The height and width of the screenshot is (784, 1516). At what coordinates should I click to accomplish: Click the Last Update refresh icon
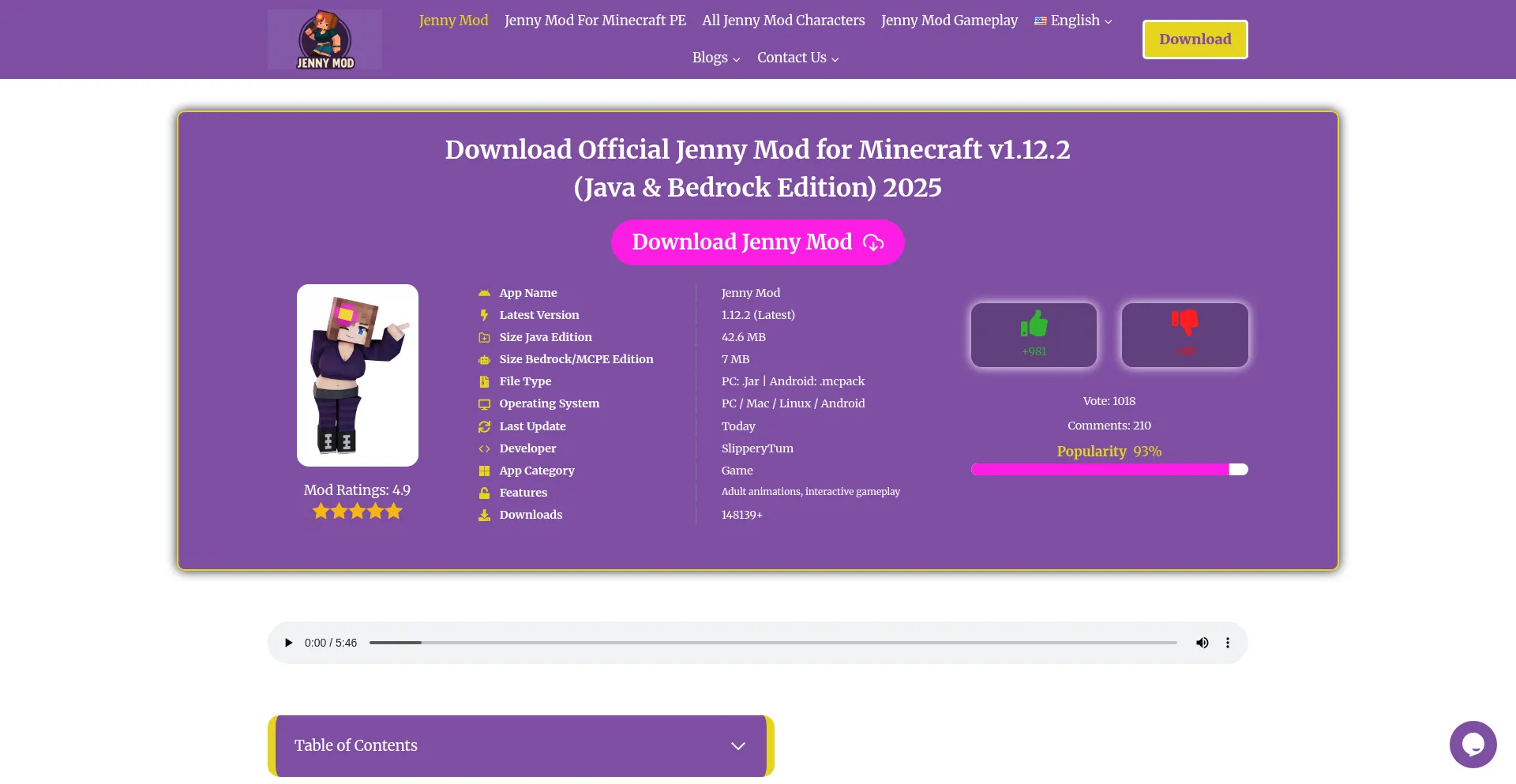pos(484,426)
